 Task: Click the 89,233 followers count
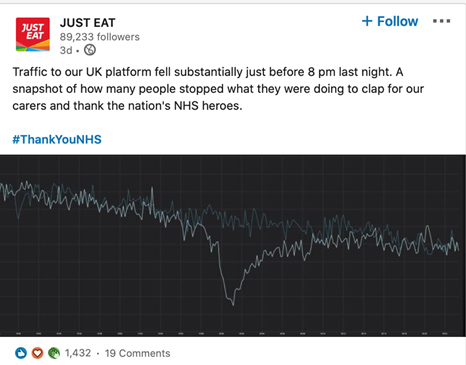coord(100,37)
